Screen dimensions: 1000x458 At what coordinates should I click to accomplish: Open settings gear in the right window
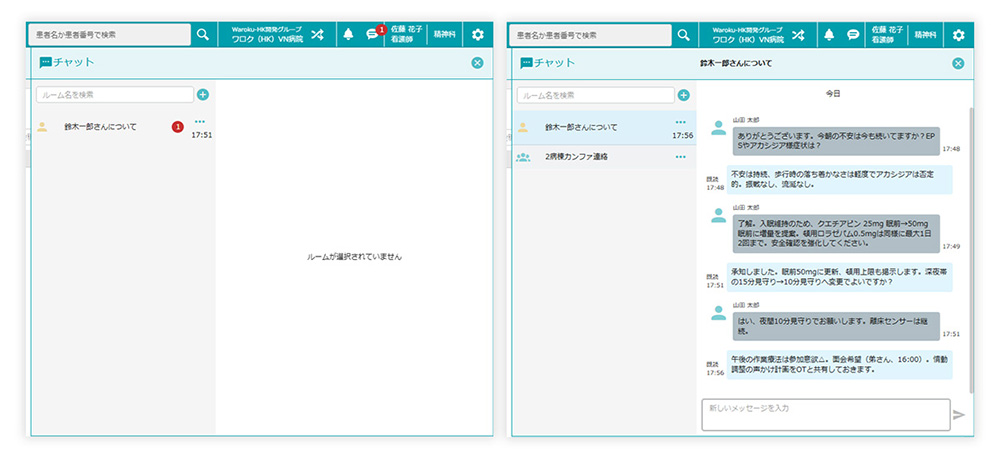pos(958,34)
